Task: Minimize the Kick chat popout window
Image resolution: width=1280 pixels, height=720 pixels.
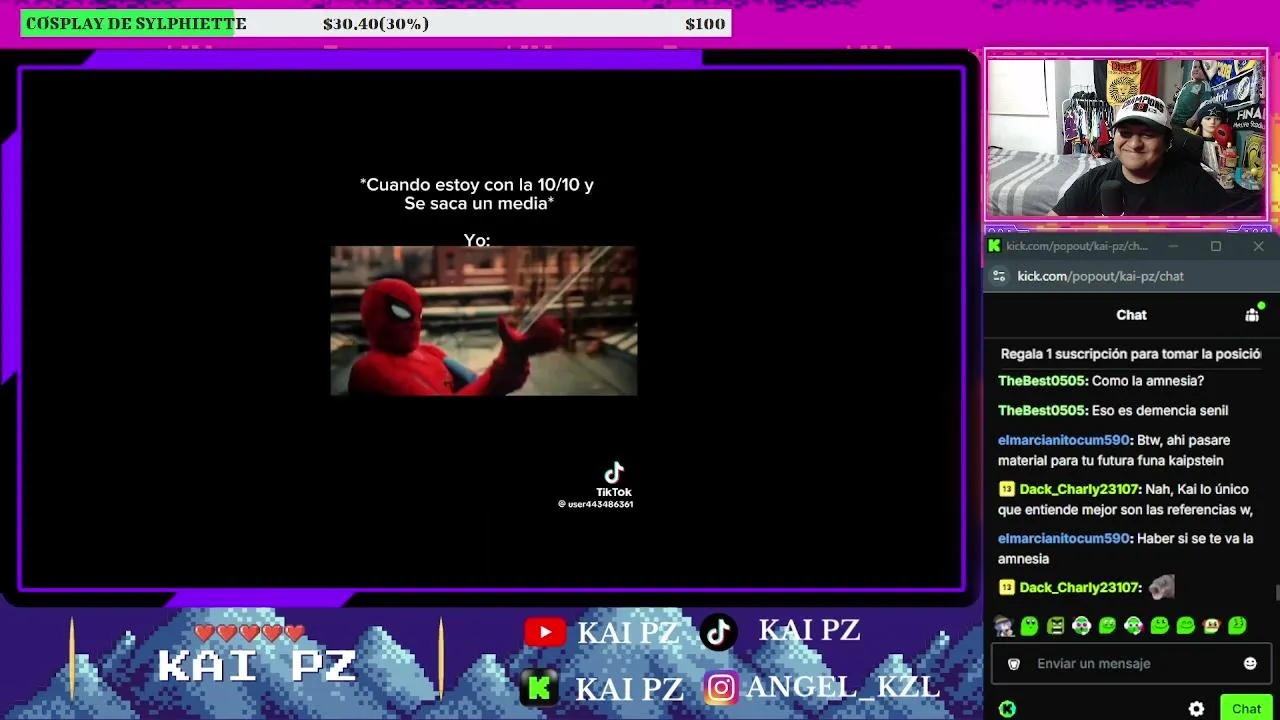Action: point(1173,246)
